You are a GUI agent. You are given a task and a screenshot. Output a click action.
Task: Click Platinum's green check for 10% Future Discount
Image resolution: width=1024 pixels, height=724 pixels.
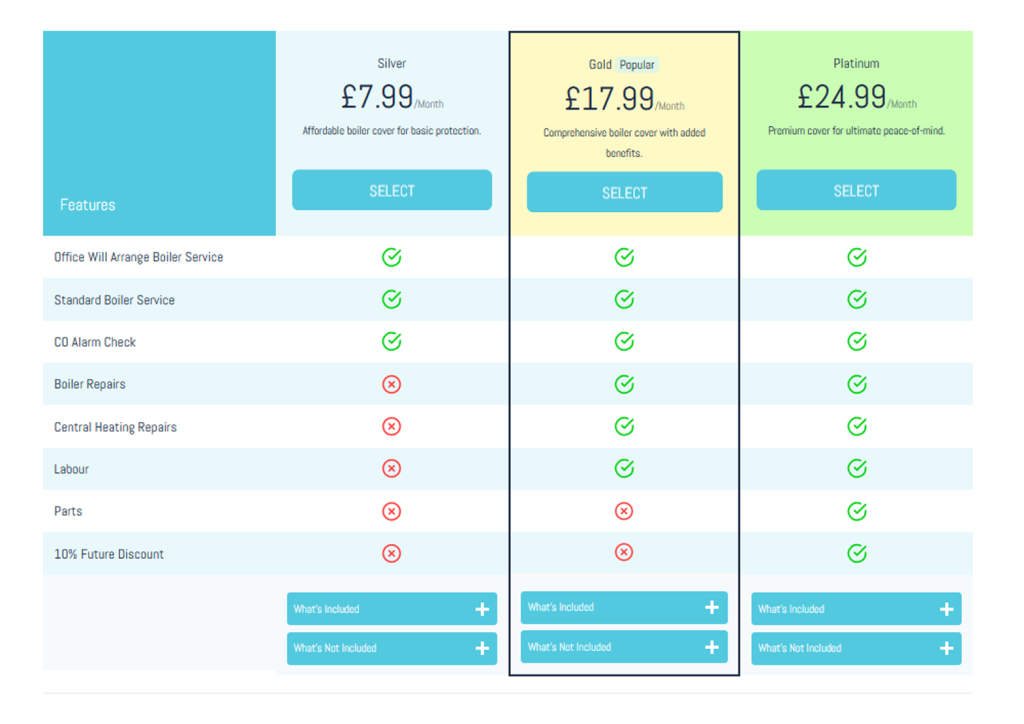tap(857, 553)
